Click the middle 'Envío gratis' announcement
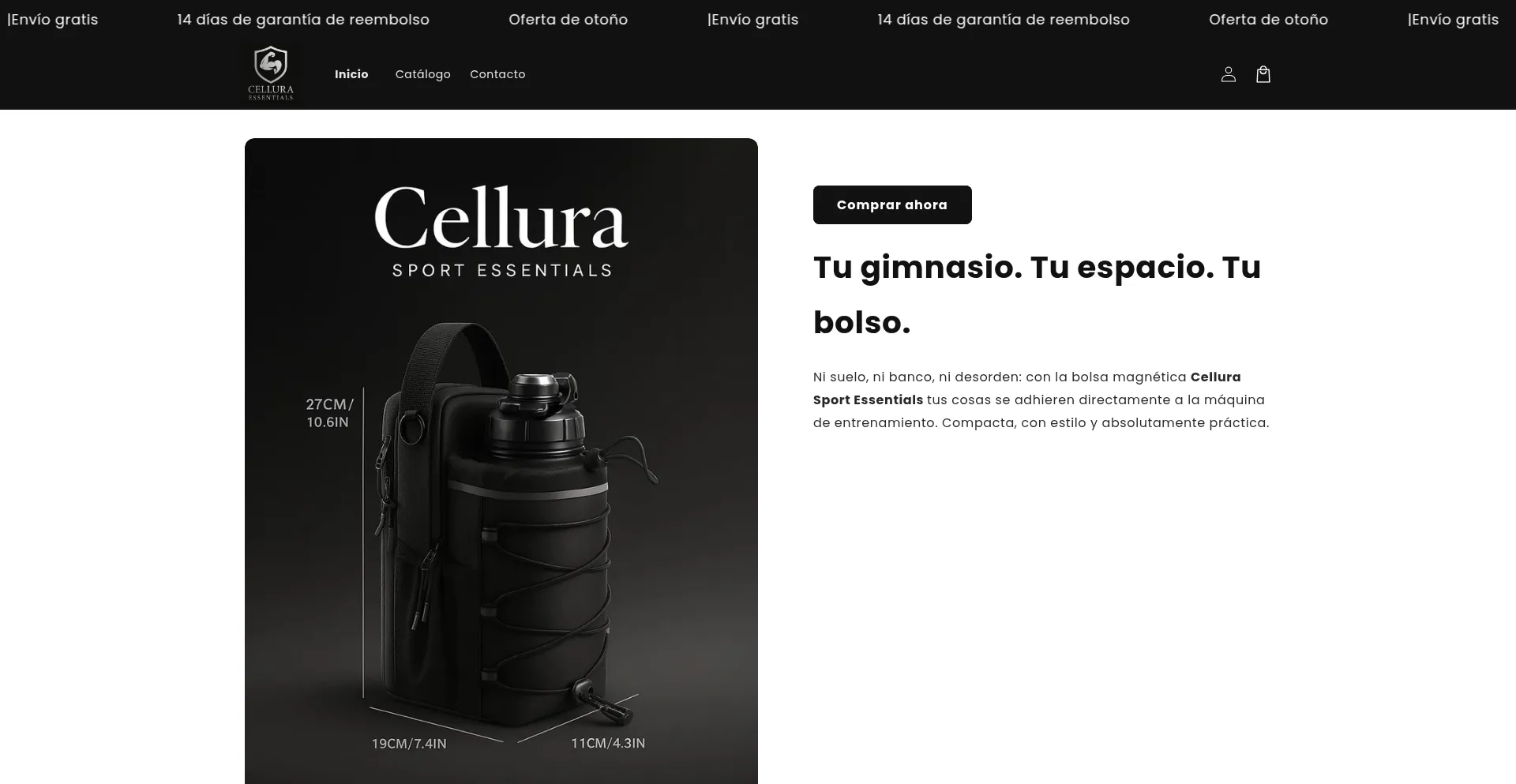The height and width of the screenshot is (784, 1516). pyautogui.click(x=753, y=20)
